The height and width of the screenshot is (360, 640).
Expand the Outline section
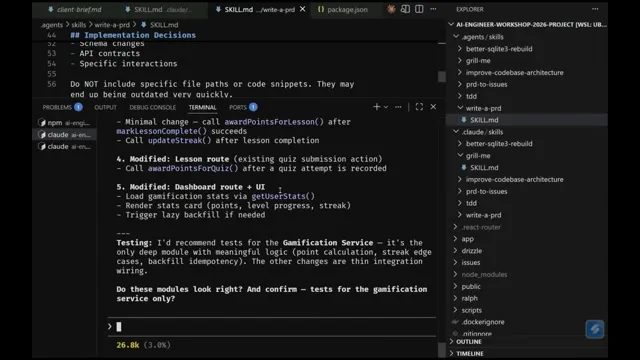(x=527, y=342)
